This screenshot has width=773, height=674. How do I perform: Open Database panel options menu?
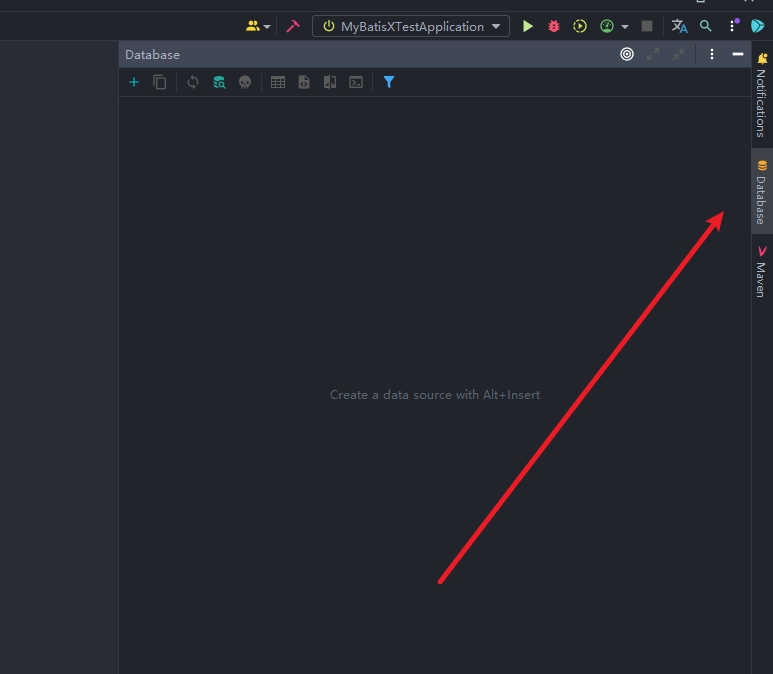tap(712, 54)
